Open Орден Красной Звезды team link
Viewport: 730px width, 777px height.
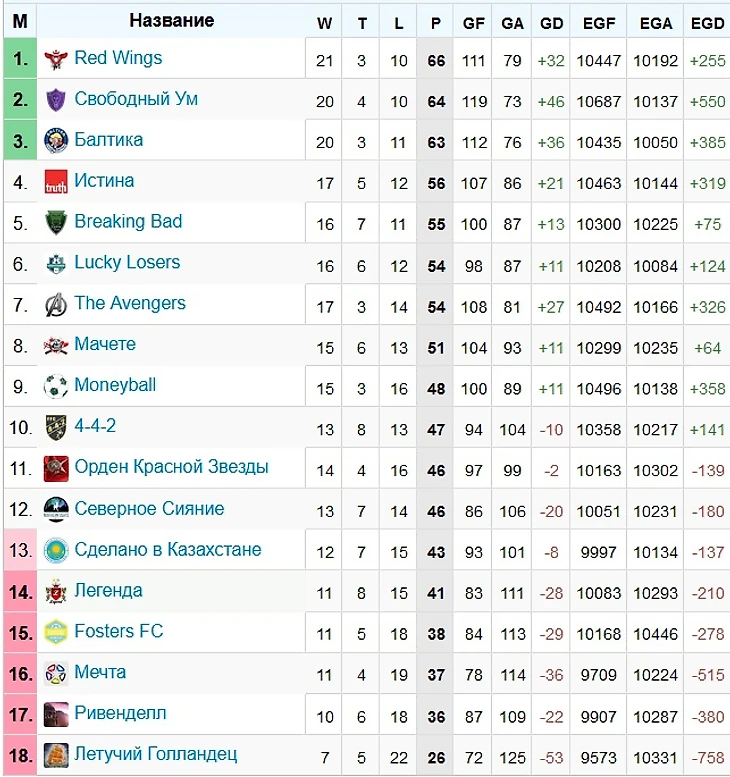[171, 467]
